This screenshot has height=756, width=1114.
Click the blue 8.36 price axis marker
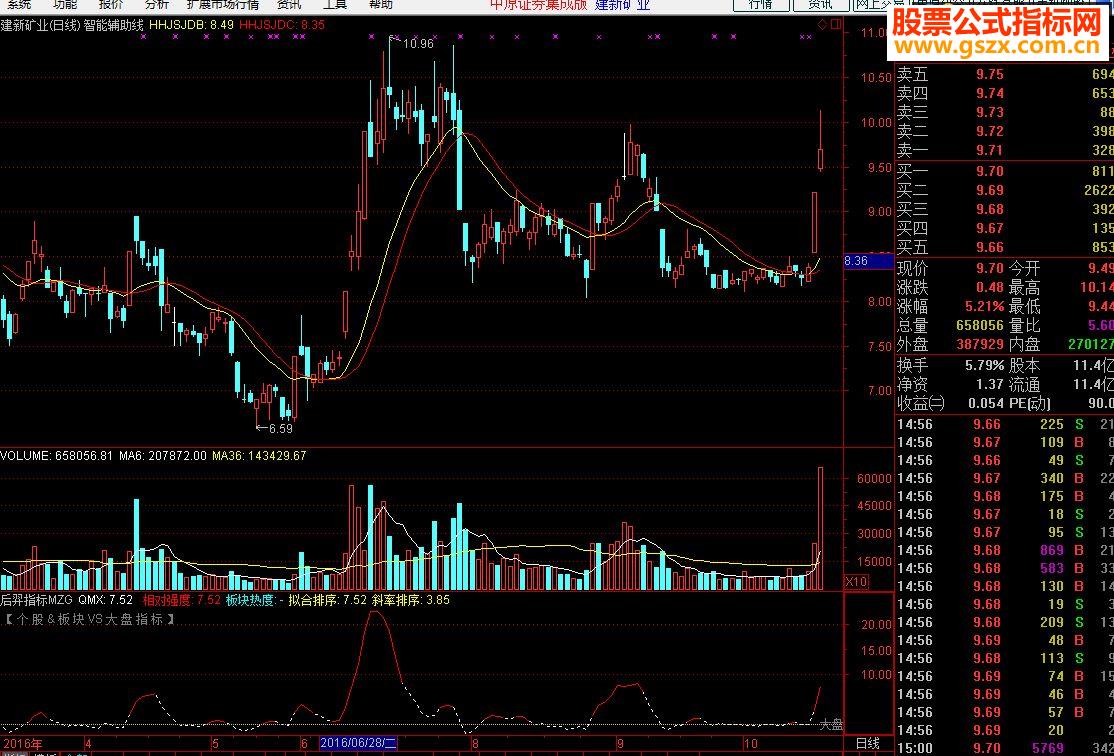(868, 261)
